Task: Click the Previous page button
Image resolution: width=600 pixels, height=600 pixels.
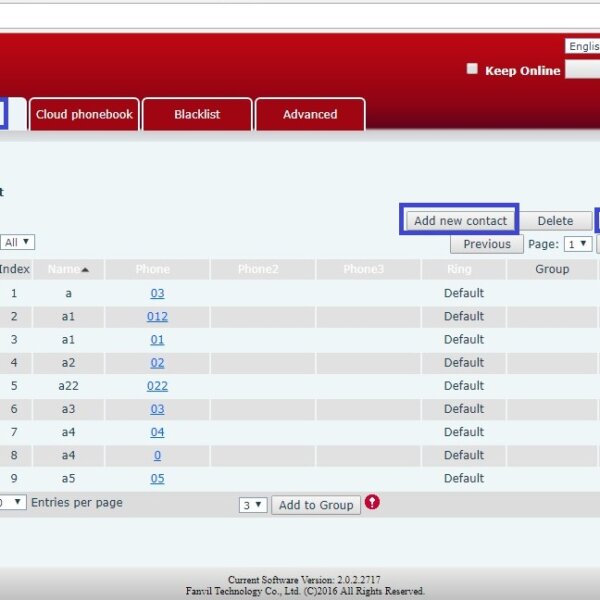Action: tap(487, 244)
